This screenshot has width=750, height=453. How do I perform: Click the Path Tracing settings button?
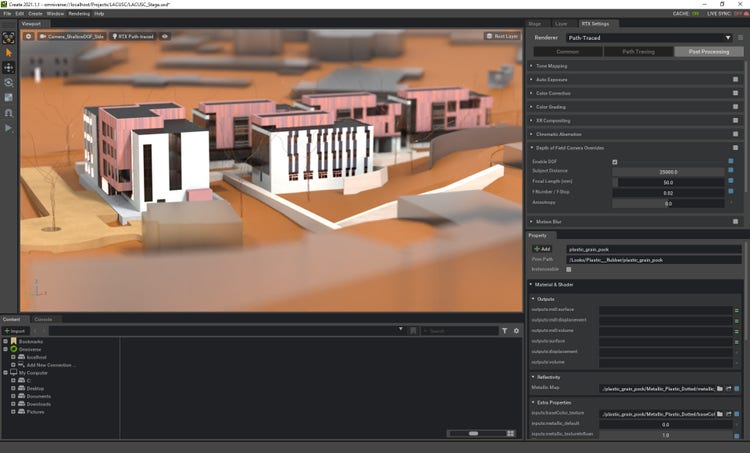[x=637, y=51]
